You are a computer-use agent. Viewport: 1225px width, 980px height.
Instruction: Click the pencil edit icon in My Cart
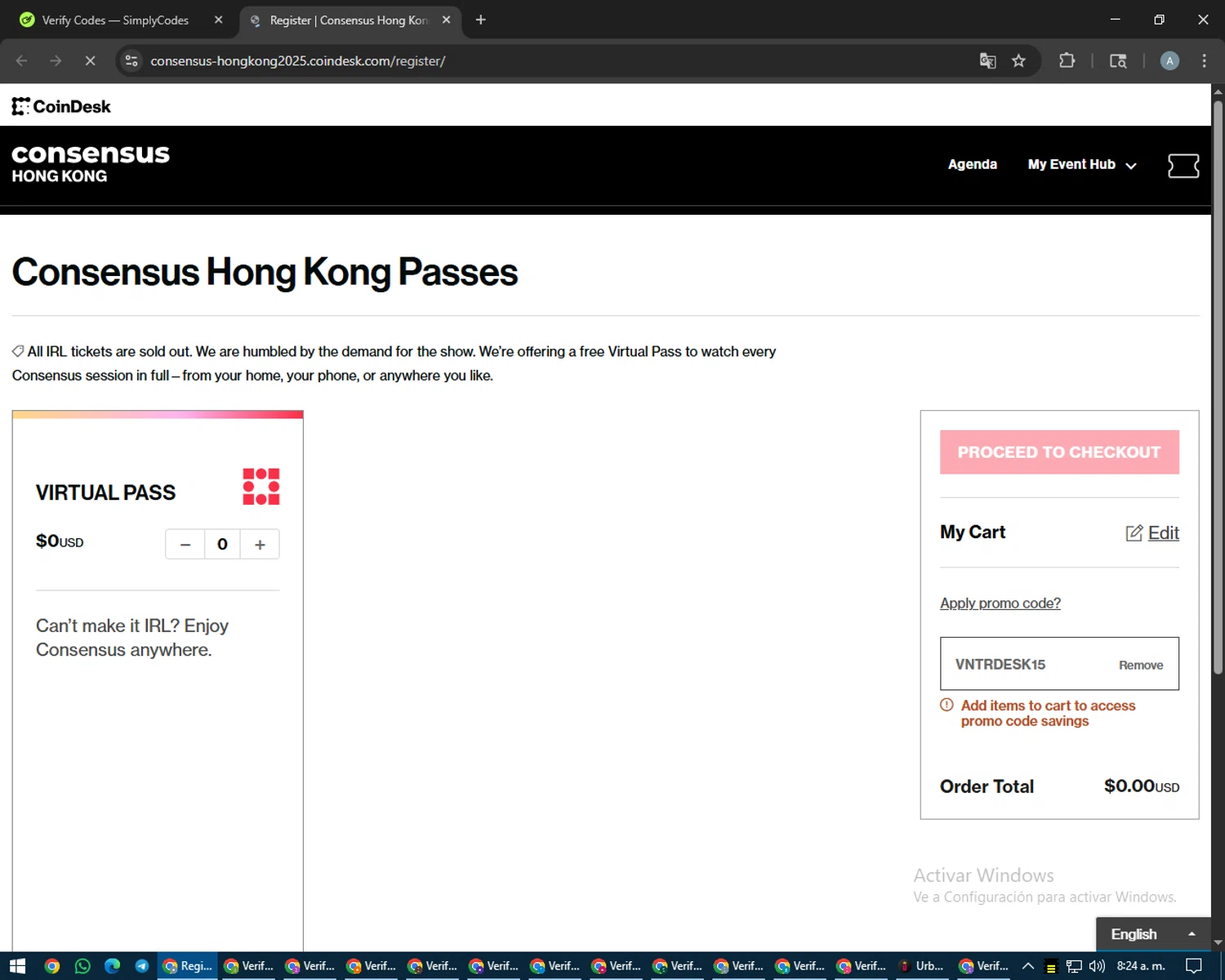tap(1134, 533)
